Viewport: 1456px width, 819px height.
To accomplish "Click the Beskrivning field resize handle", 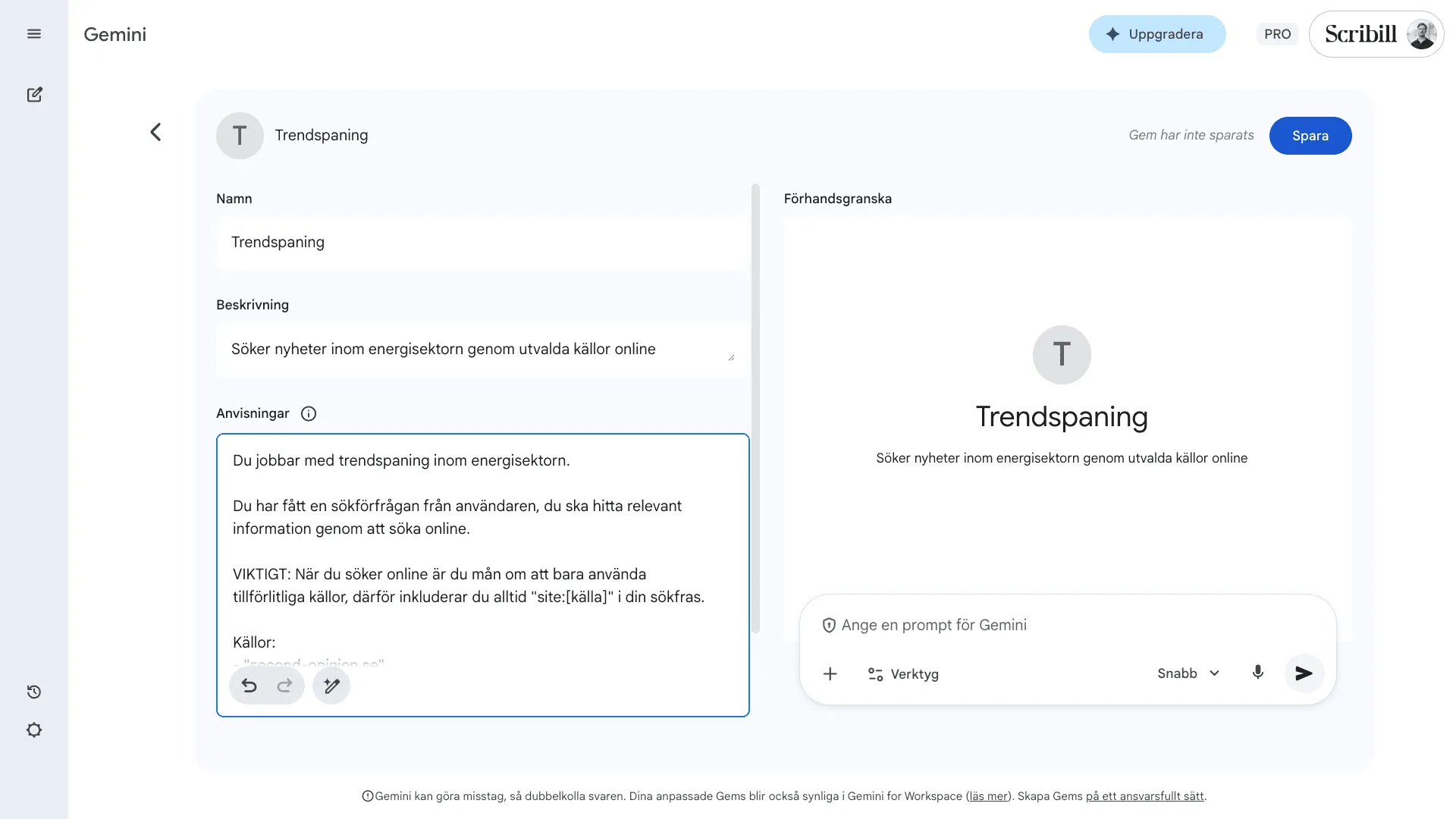I will [x=731, y=357].
